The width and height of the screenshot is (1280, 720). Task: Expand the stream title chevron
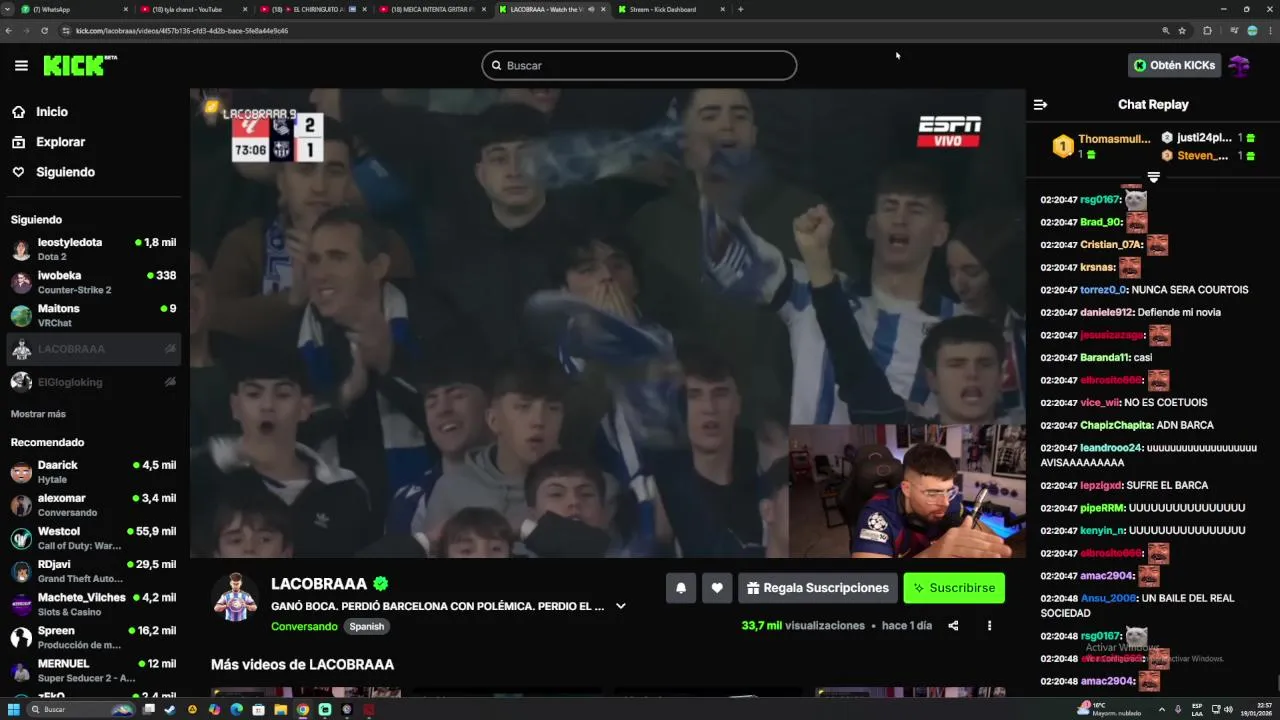click(621, 606)
